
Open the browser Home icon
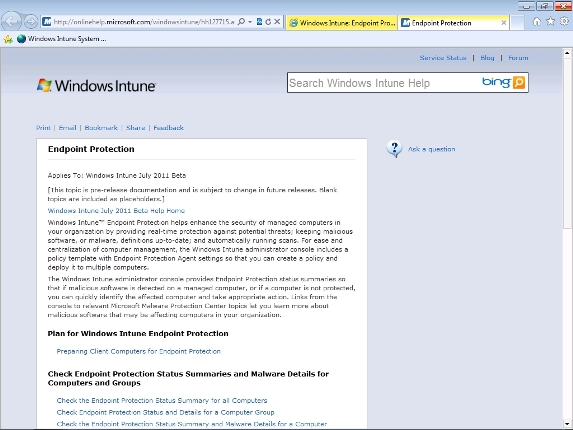[536, 22]
